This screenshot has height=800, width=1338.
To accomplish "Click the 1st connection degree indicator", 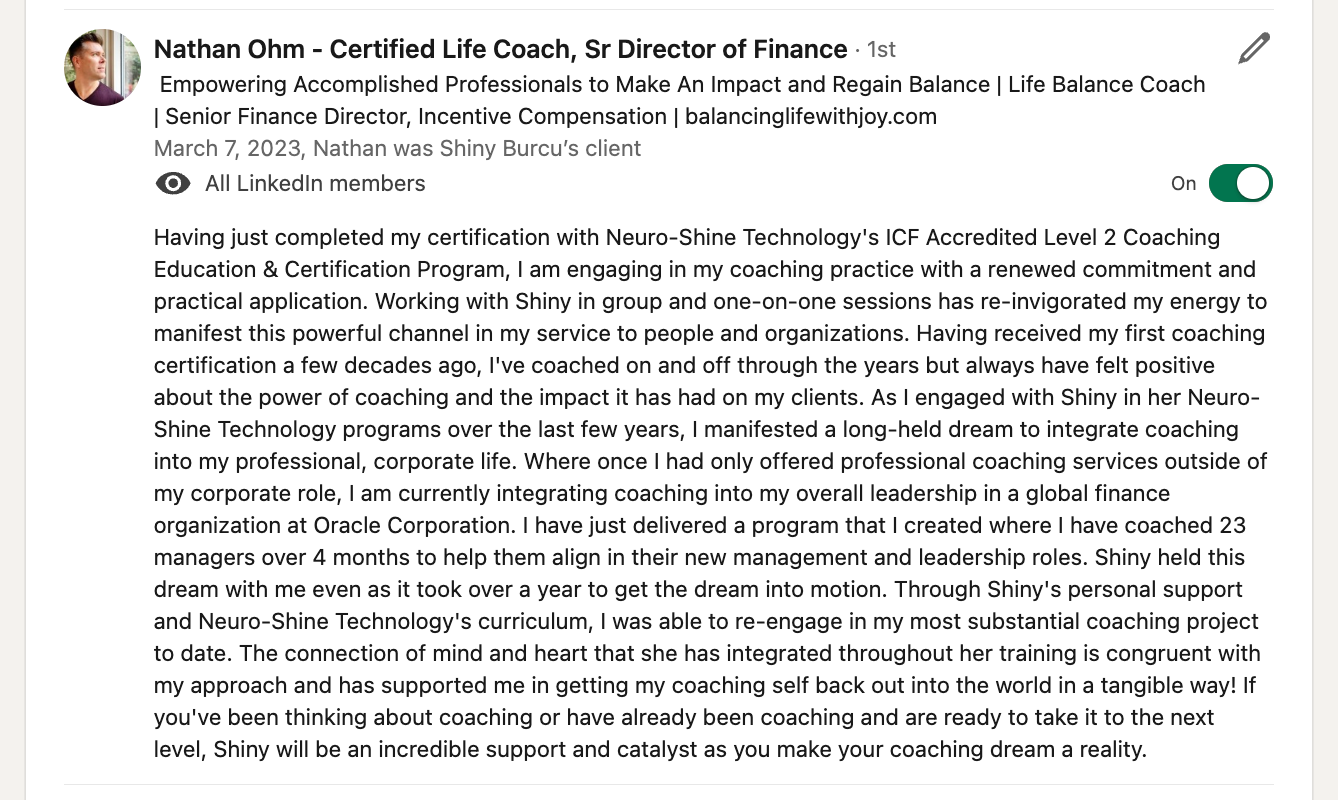I will point(881,48).
